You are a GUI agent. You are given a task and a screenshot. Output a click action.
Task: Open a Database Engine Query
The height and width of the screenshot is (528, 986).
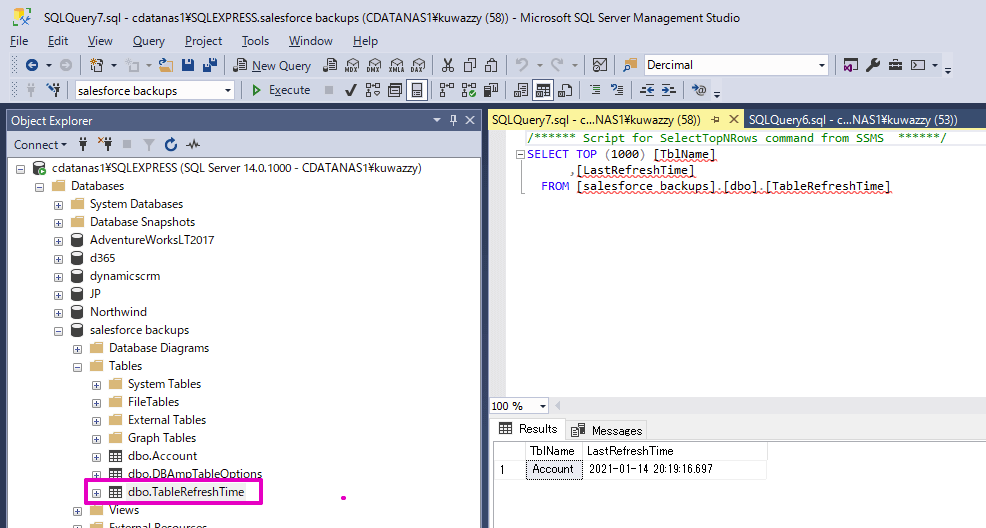point(330,65)
